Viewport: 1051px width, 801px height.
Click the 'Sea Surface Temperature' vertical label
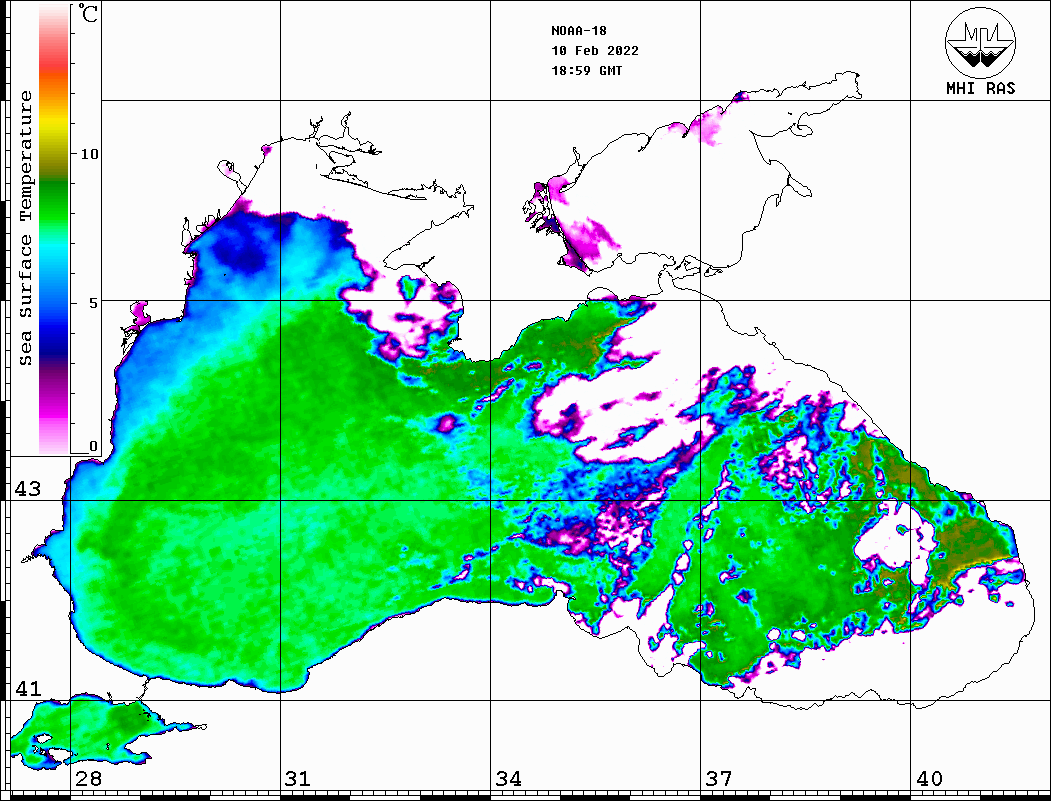click(x=25, y=229)
